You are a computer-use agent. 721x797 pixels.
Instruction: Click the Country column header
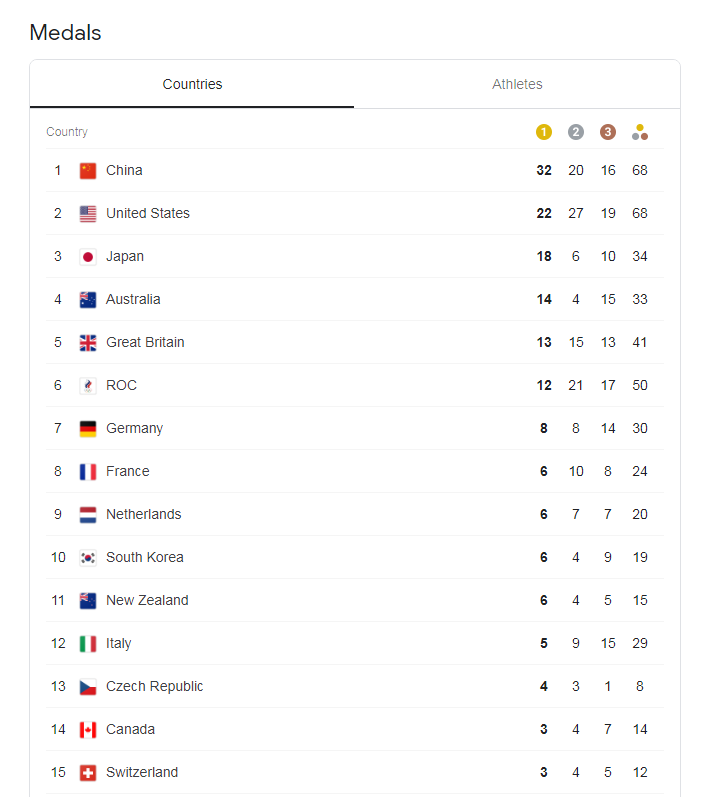pyautogui.click(x=67, y=132)
